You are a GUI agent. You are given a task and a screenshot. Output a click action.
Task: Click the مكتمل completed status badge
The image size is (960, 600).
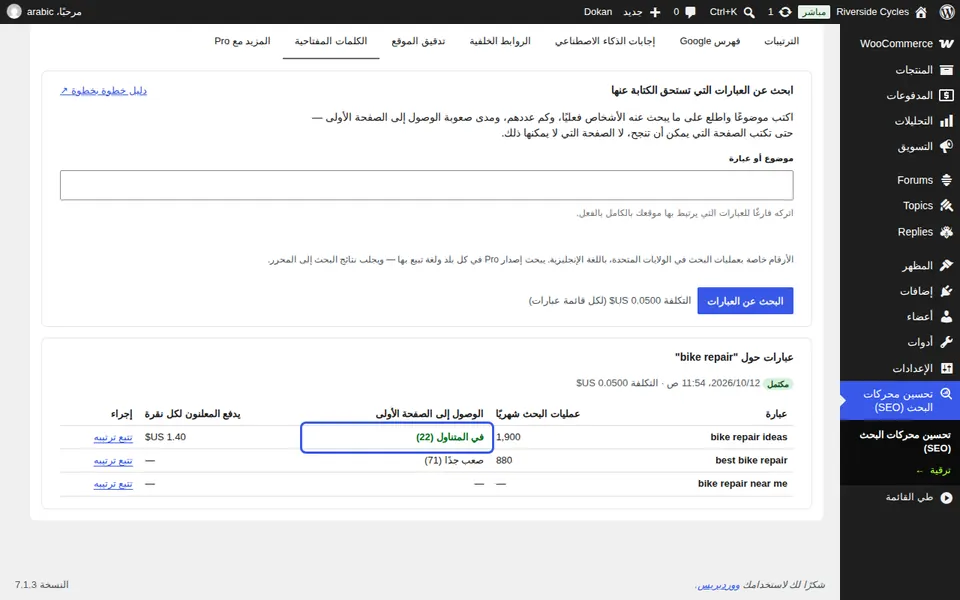(x=778, y=384)
